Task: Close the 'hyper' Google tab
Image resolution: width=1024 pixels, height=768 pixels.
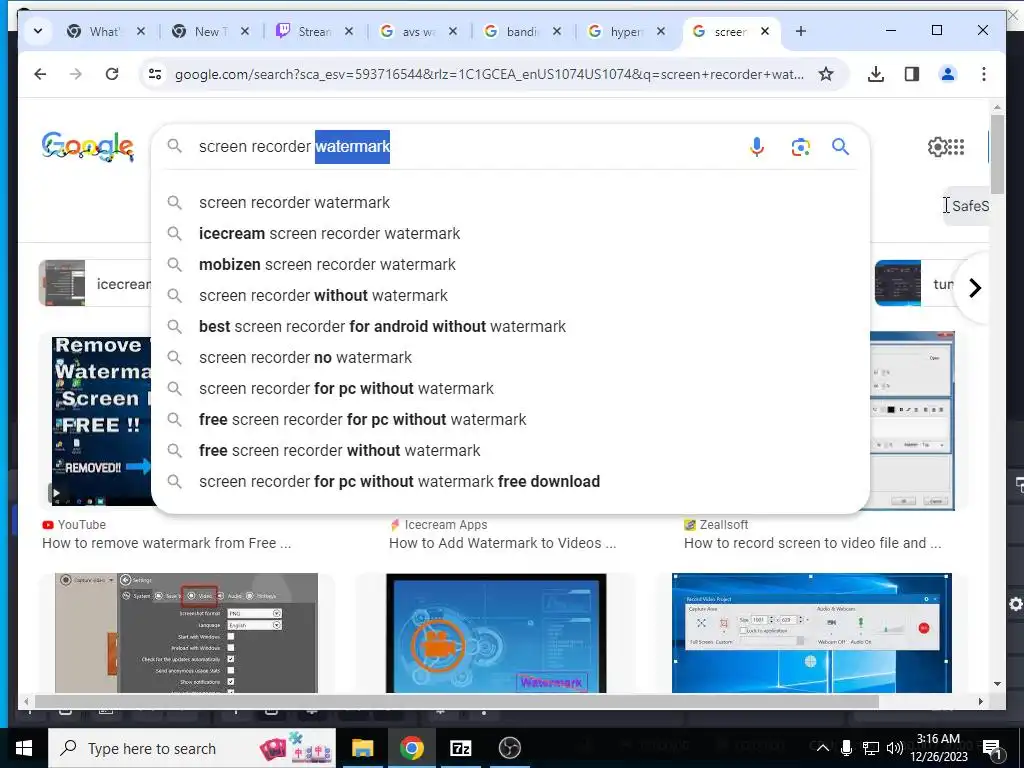Action: click(661, 31)
